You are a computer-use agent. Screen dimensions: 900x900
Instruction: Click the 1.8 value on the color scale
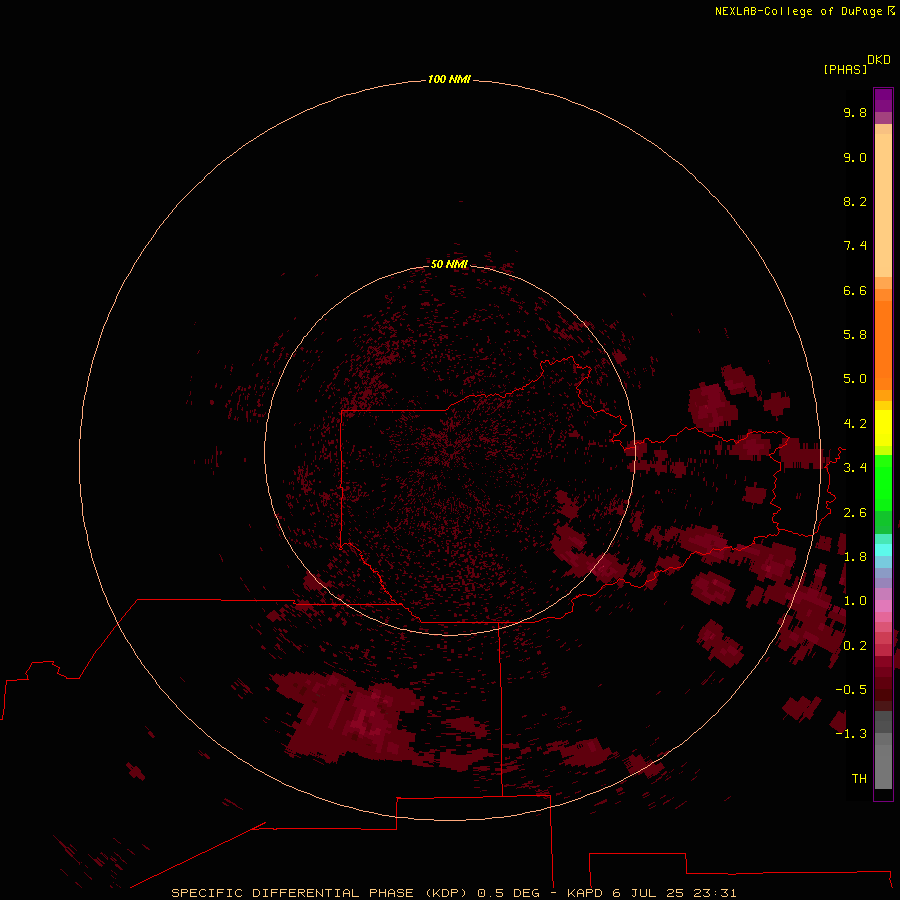pyautogui.click(x=855, y=557)
